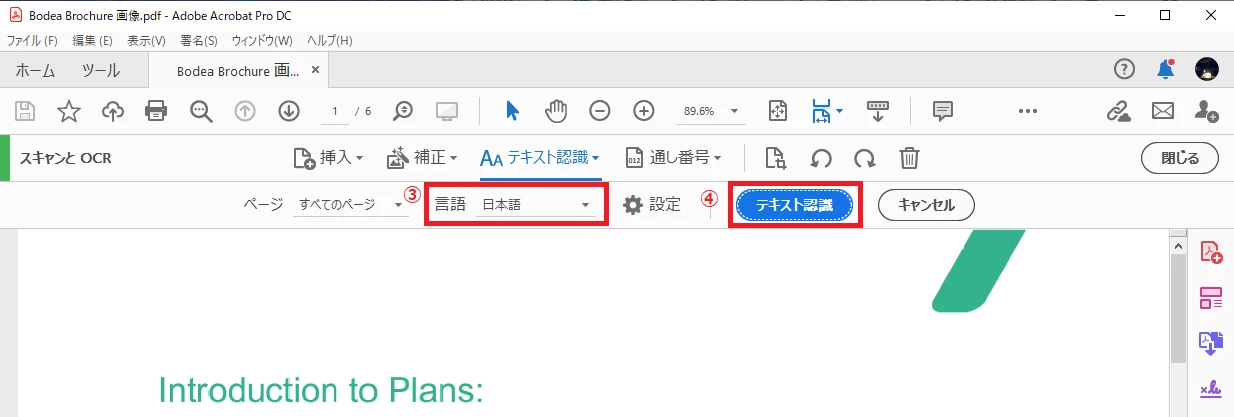Click the read mode monitor icon

447,111
